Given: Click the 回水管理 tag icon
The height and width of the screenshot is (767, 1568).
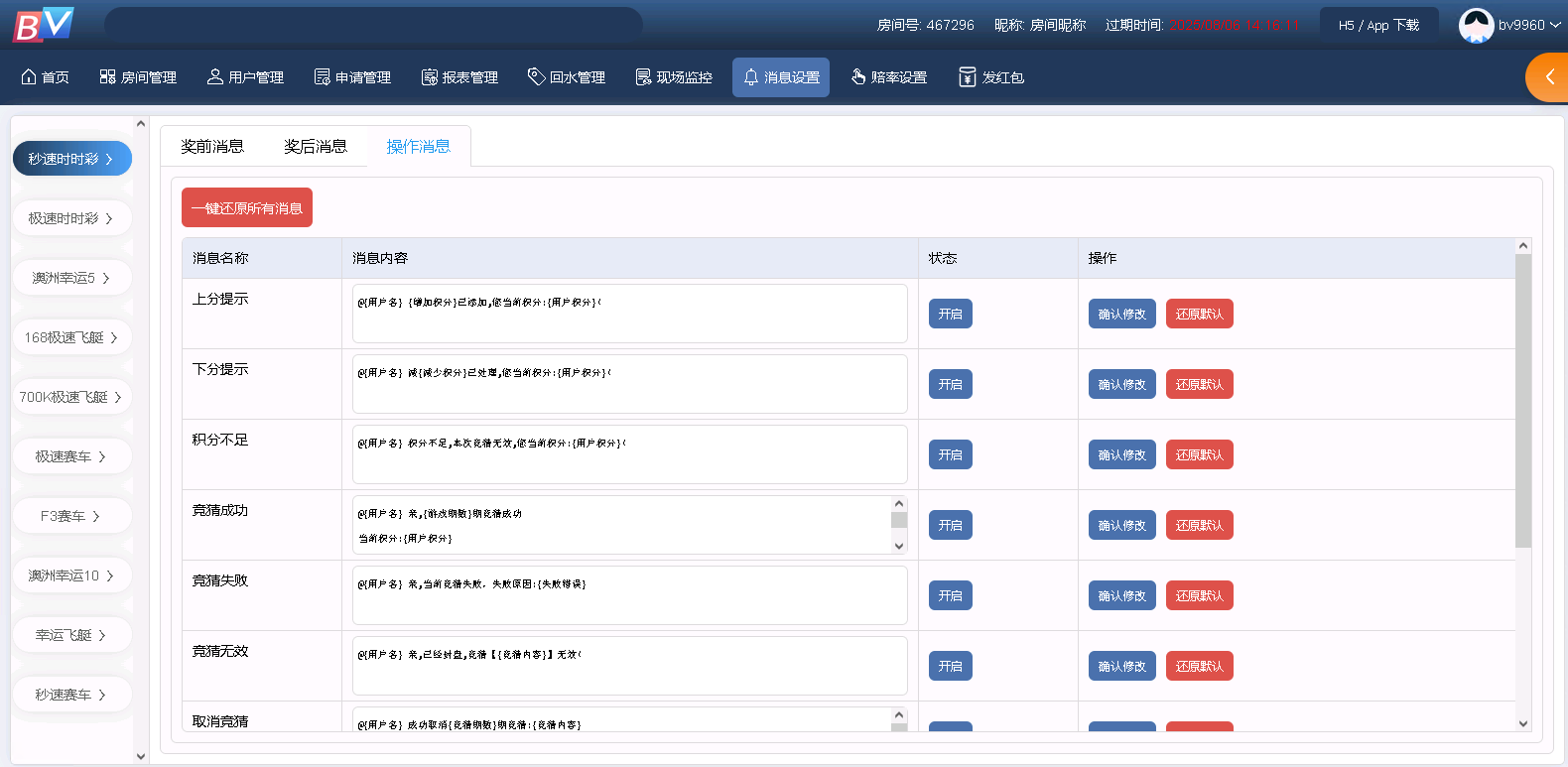Looking at the screenshot, I should coord(536,77).
